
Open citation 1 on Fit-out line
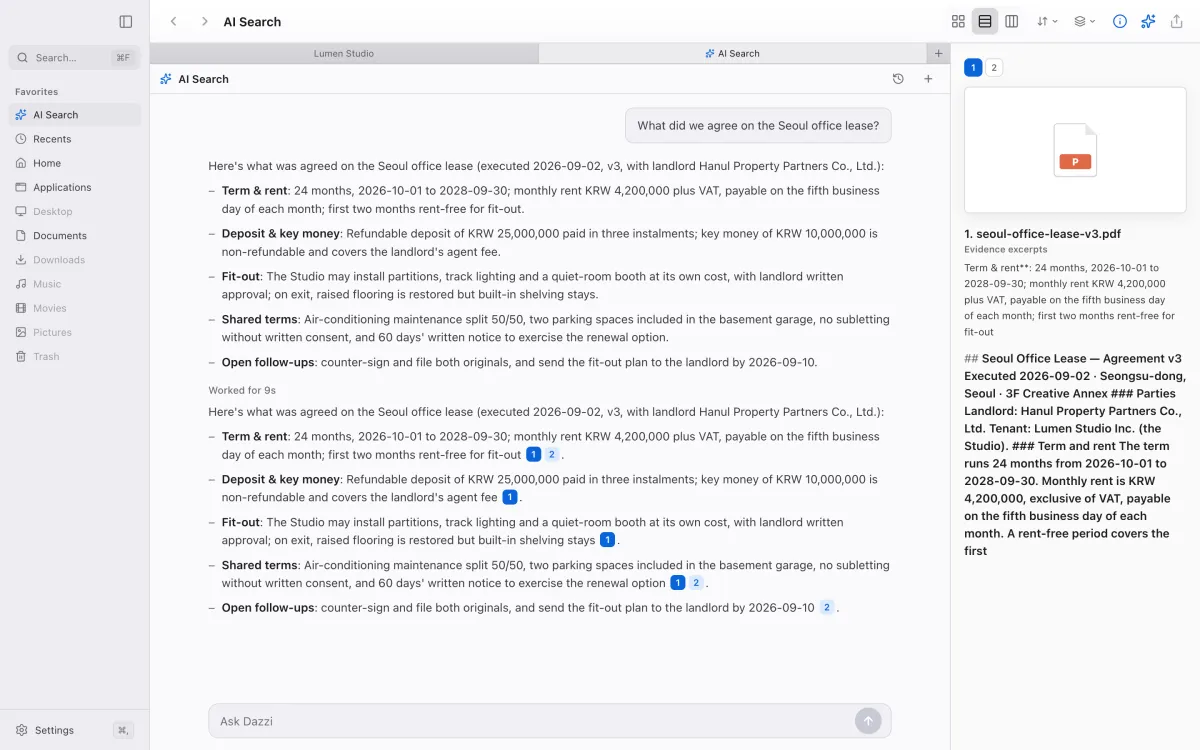(x=608, y=540)
